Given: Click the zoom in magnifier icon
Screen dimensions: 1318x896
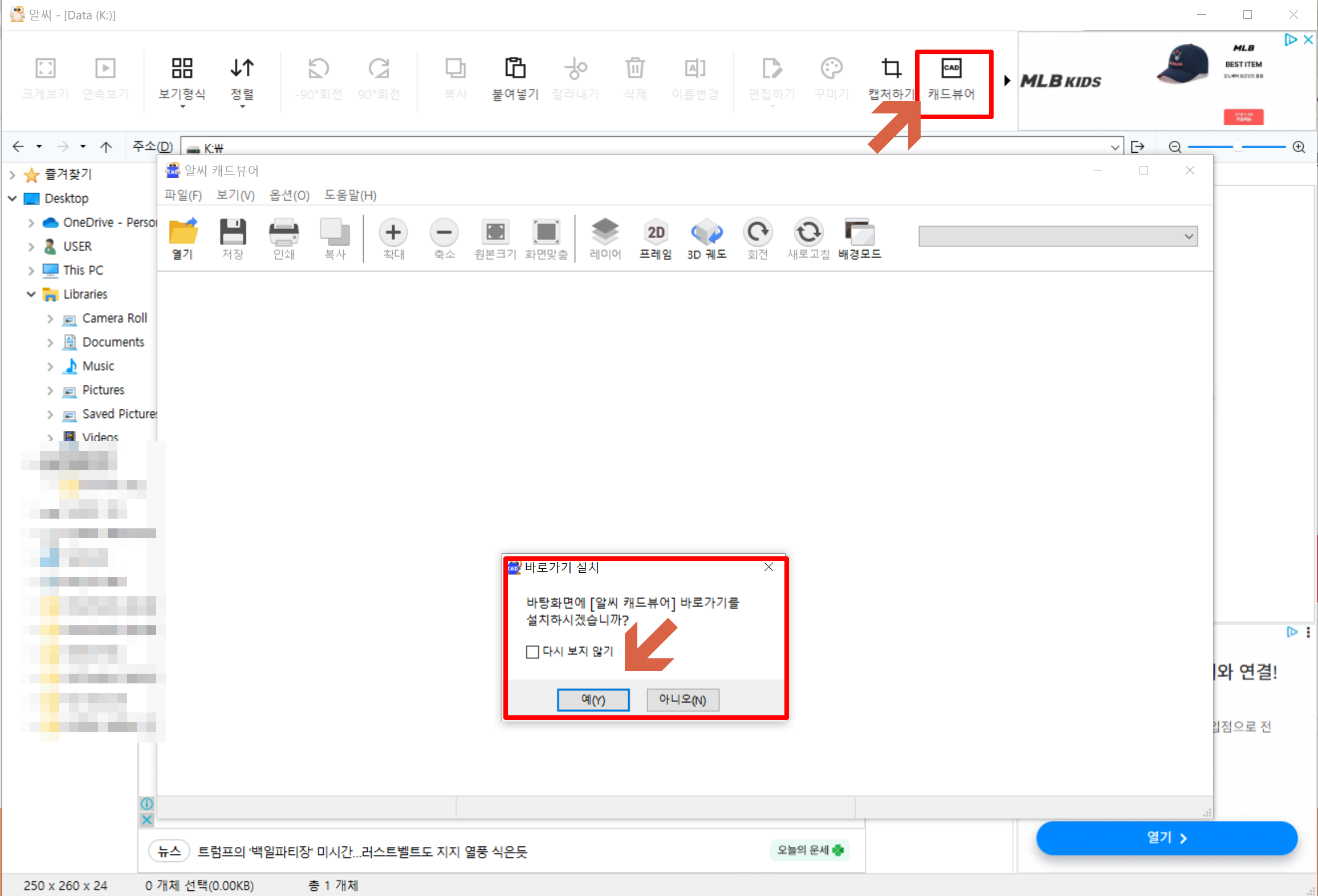Looking at the screenshot, I should click(x=1299, y=147).
